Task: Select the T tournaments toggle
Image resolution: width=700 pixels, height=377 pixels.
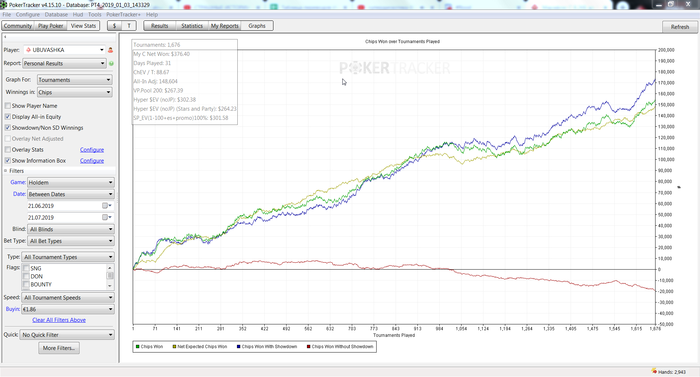Action: [129, 26]
